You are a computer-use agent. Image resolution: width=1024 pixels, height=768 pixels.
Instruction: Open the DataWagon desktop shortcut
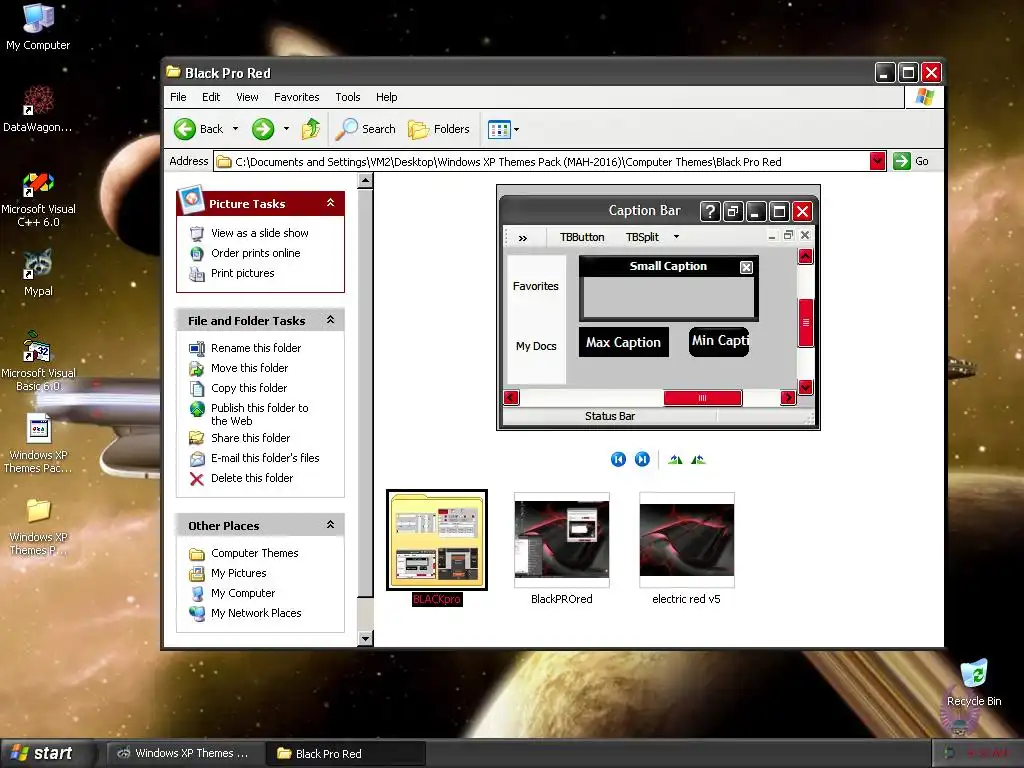(x=38, y=108)
